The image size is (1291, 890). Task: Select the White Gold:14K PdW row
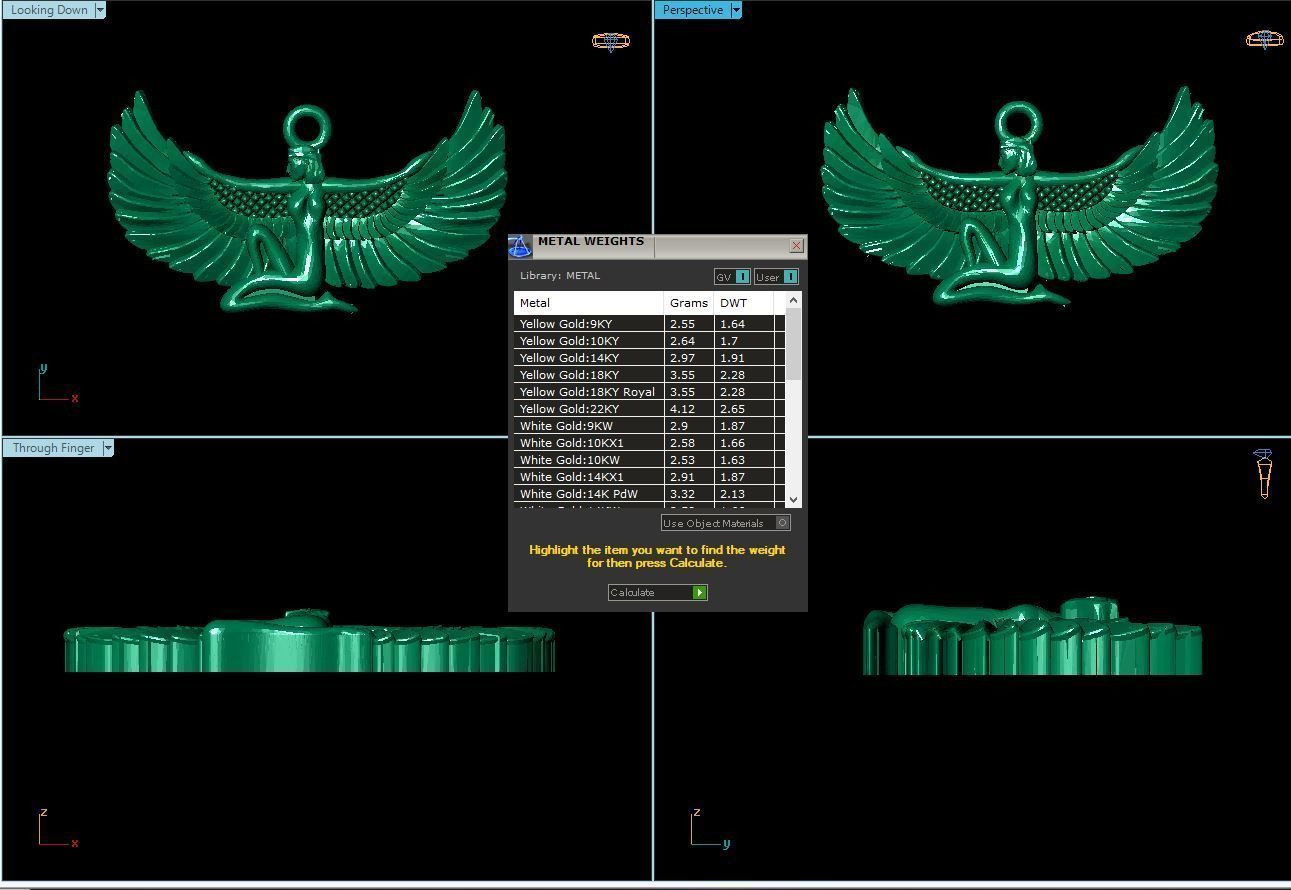649,494
